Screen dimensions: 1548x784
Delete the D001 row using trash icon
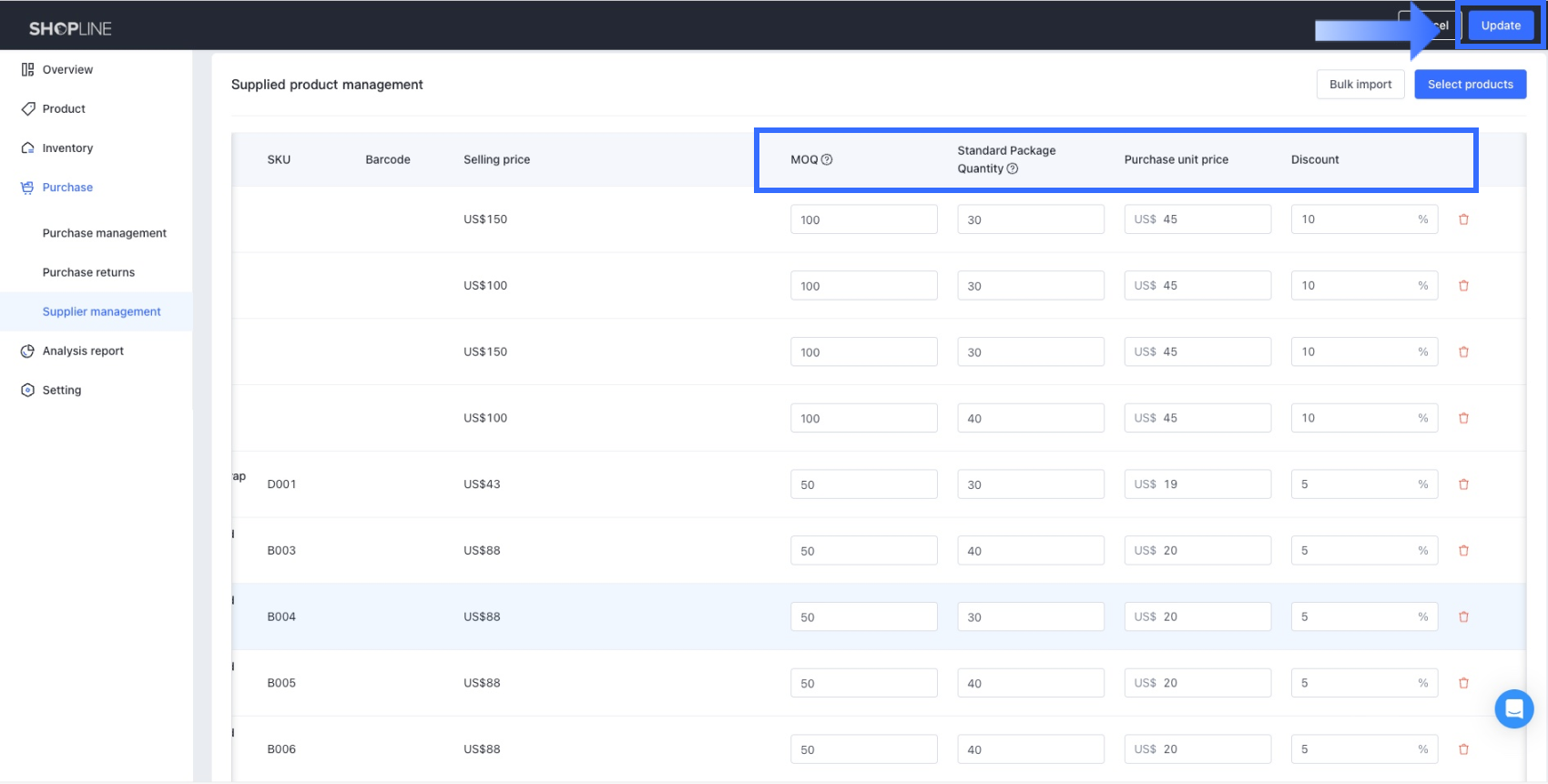tap(1463, 484)
